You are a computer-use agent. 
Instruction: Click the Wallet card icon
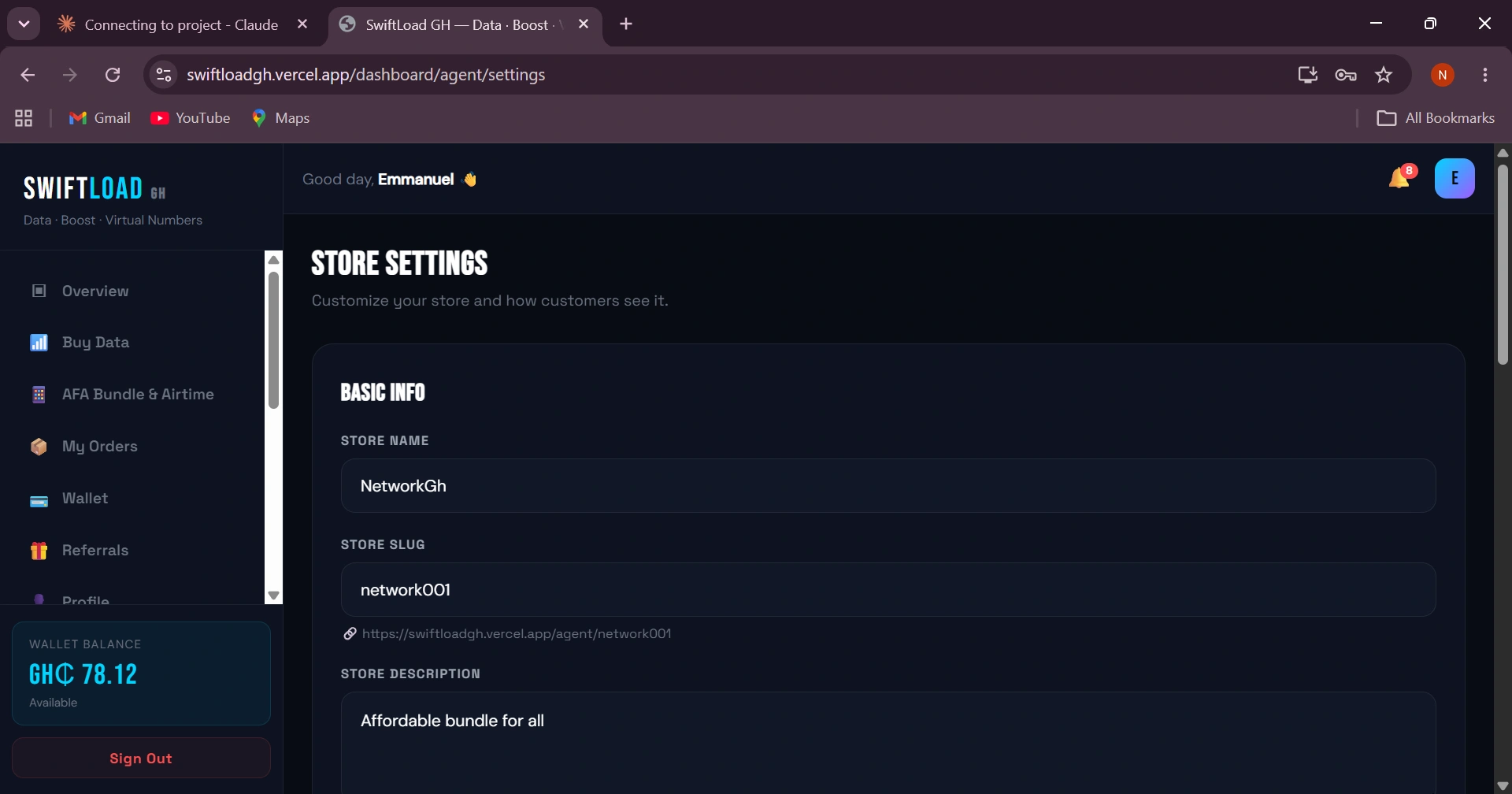pos(39,501)
